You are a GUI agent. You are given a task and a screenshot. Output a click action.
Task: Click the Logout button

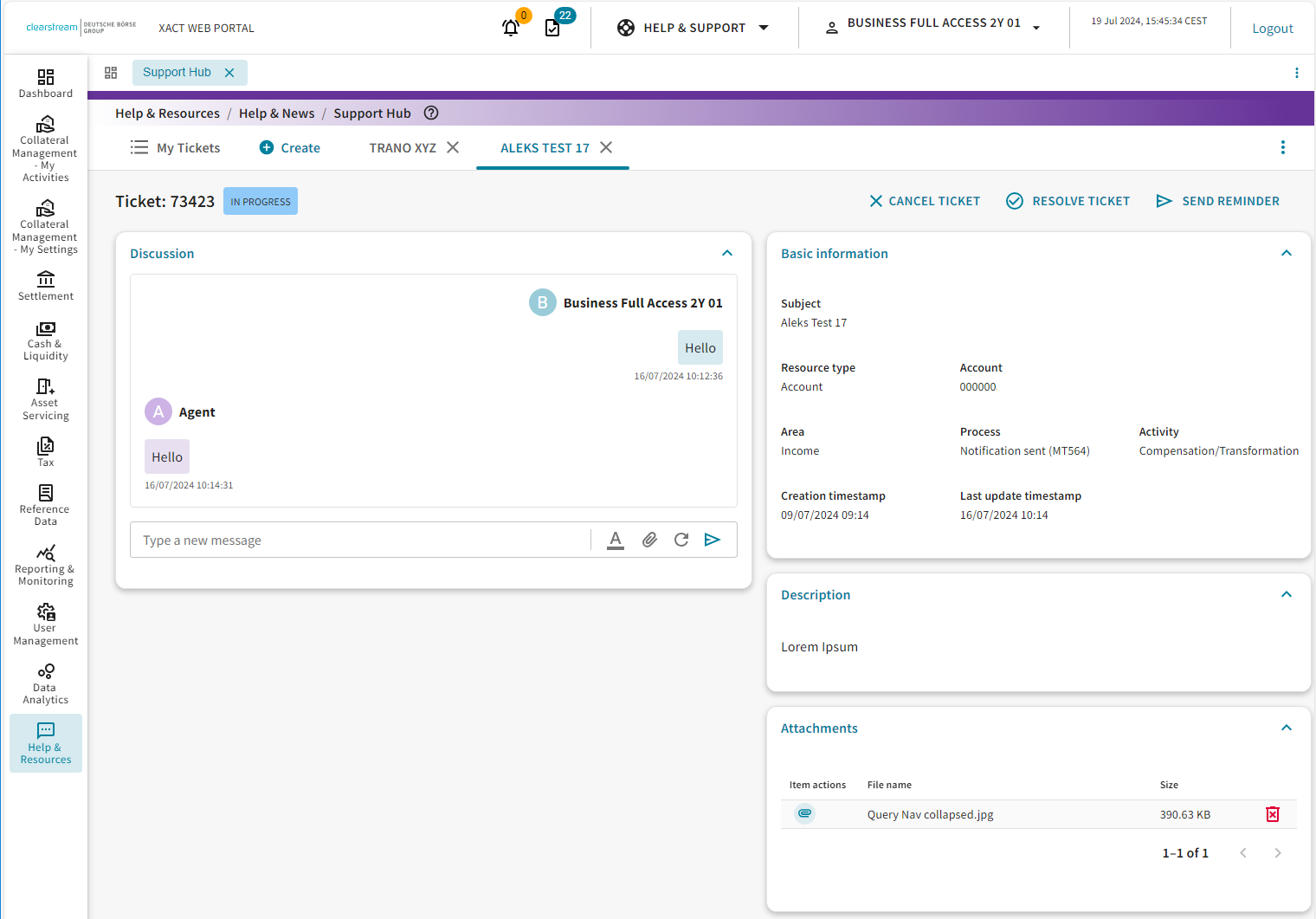coord(1272,28)
